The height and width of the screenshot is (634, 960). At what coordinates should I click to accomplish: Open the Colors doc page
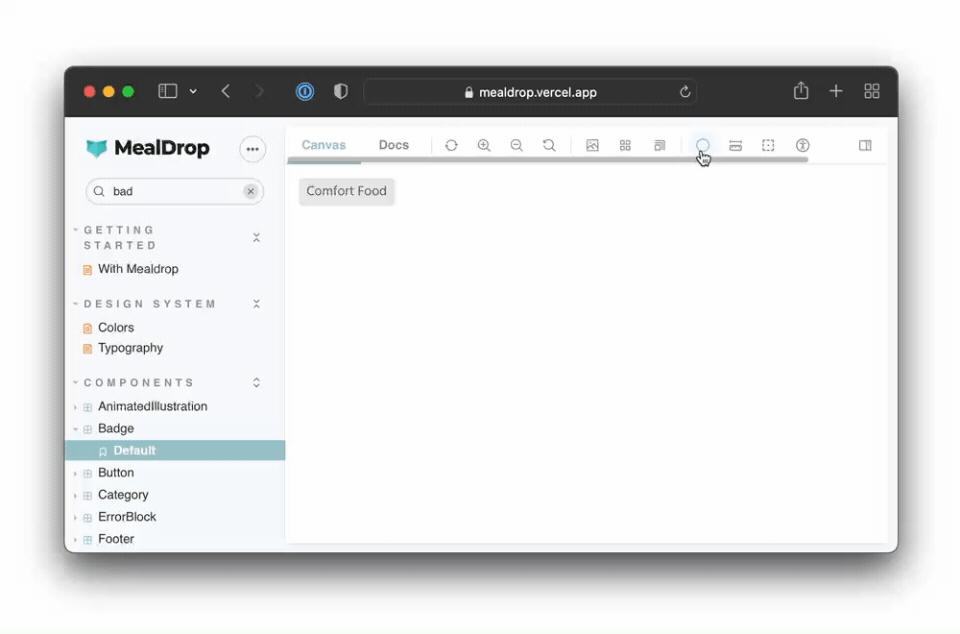click(x=116, y=327)
